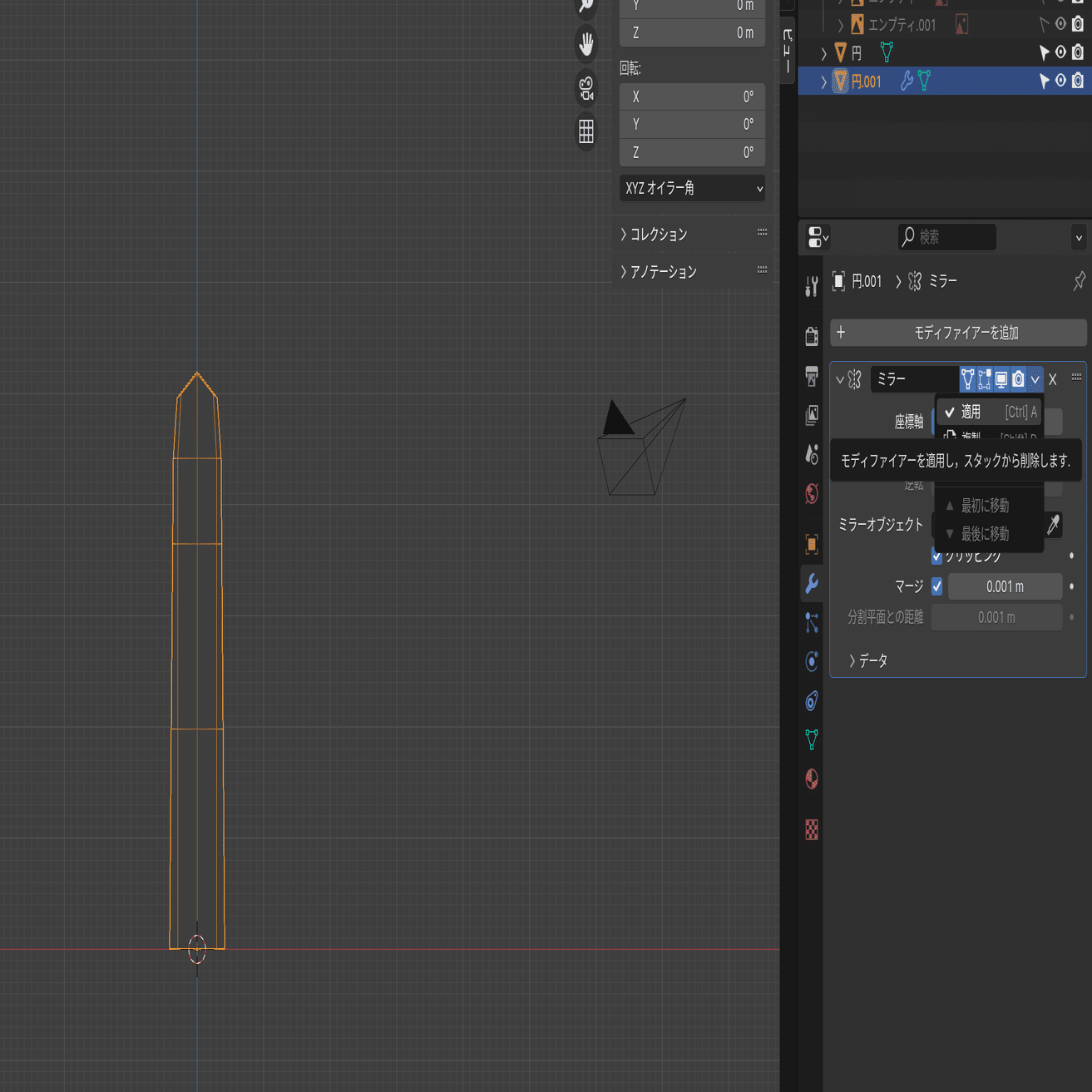
Task: Toggle render camera icon for 円.001
Action: pos(1078,81)
